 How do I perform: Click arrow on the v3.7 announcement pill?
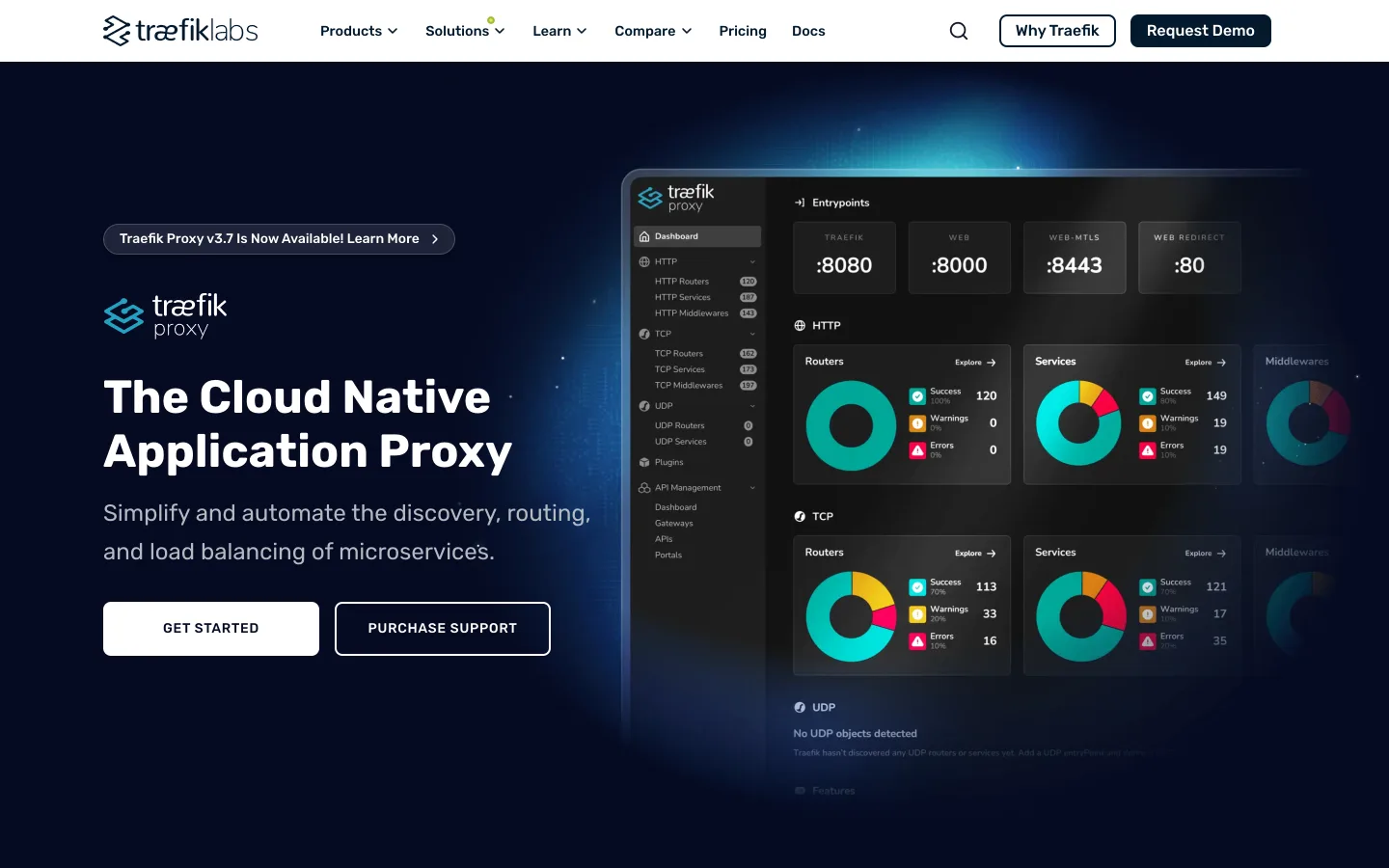(435, 239)
